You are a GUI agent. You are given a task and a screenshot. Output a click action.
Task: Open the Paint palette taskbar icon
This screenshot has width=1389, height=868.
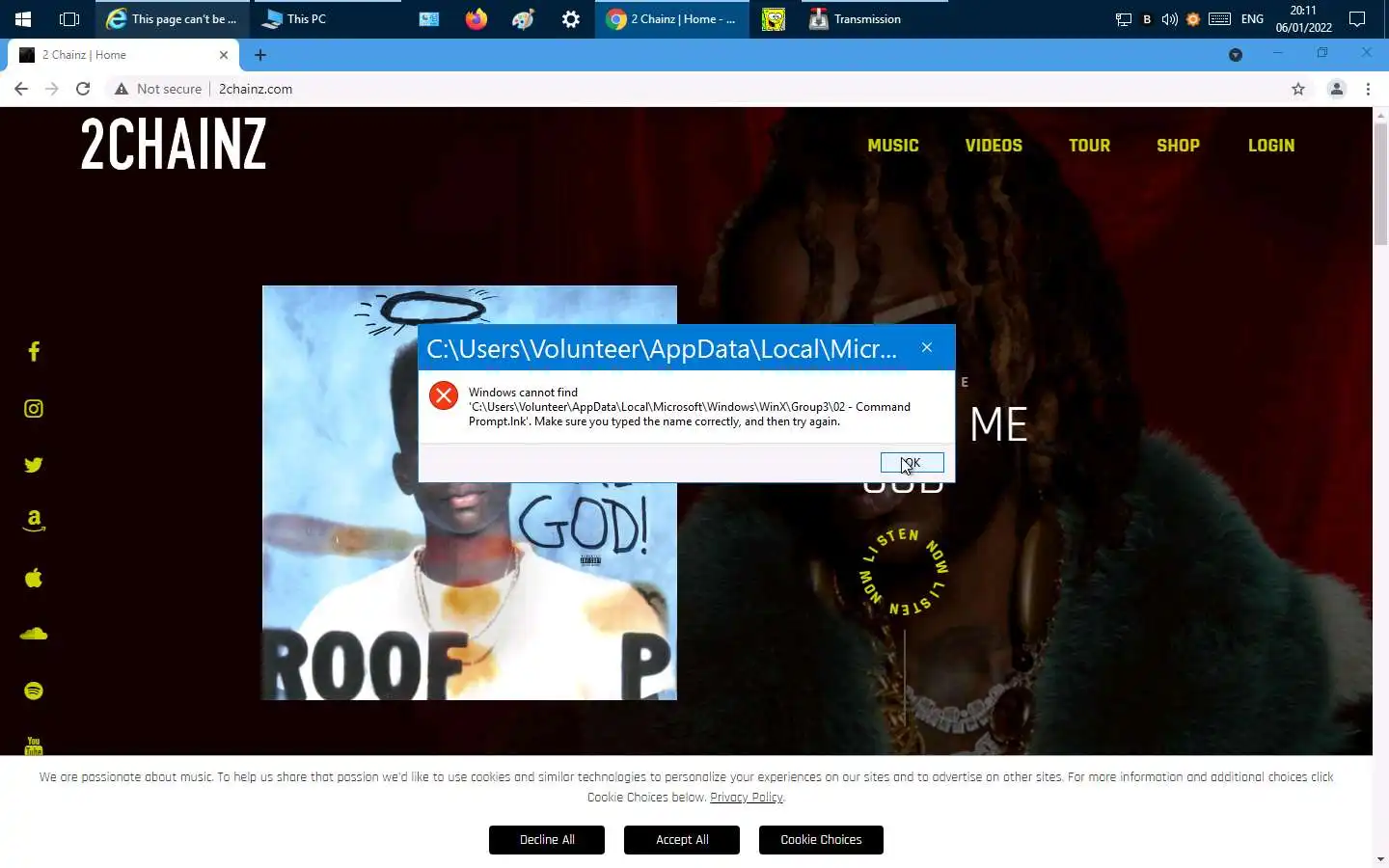coord(524,19)
